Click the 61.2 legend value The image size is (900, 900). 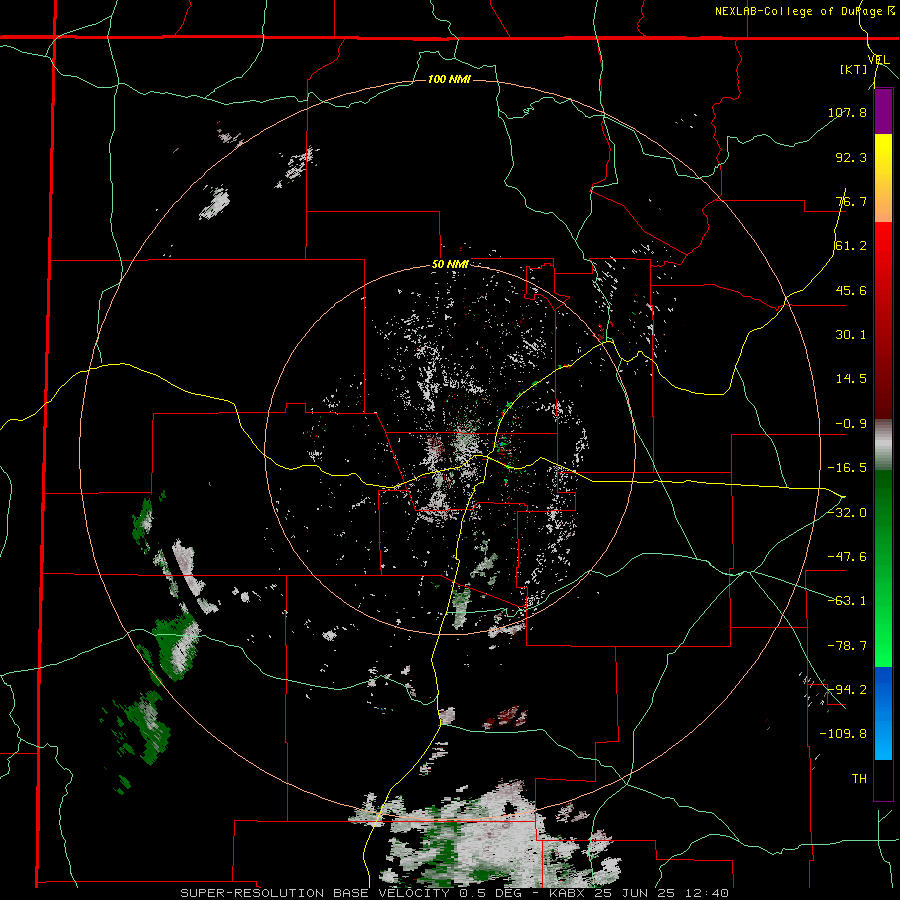[851, 246]
